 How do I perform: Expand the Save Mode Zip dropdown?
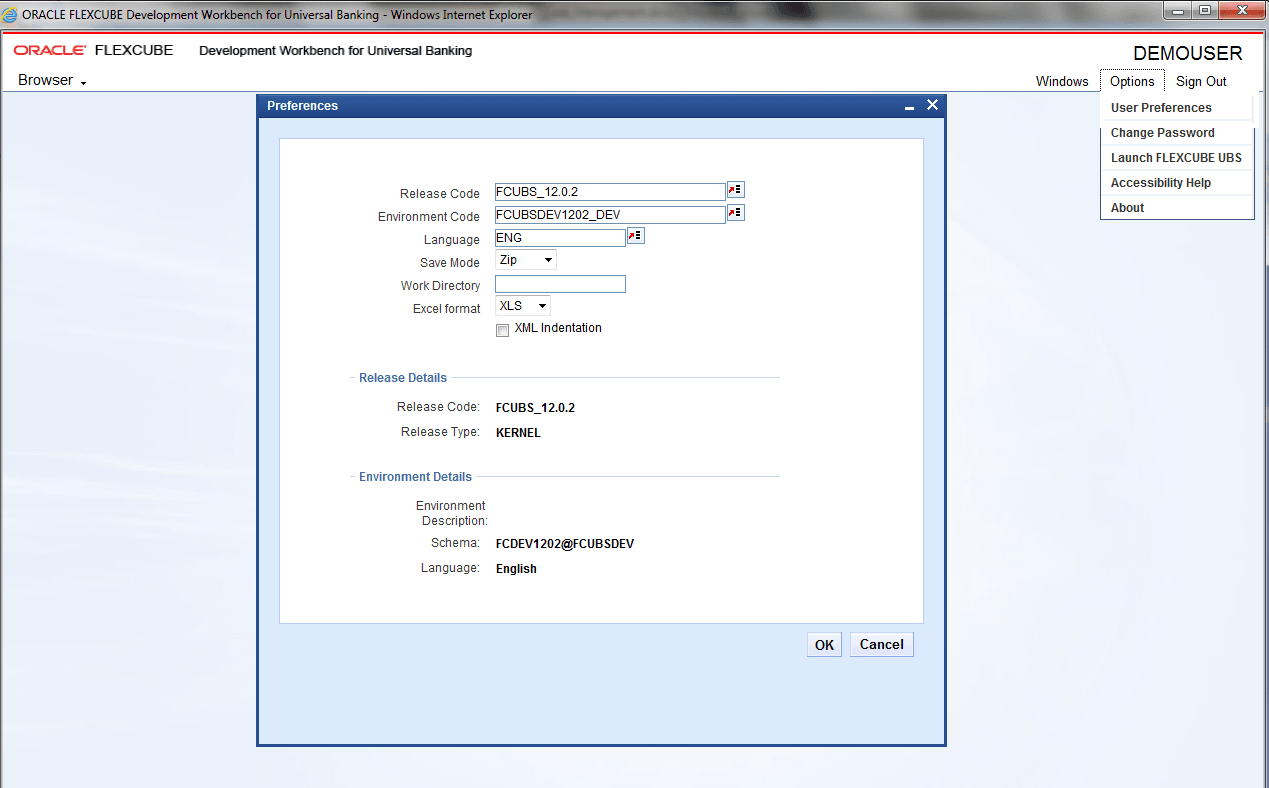click(526, 260)
